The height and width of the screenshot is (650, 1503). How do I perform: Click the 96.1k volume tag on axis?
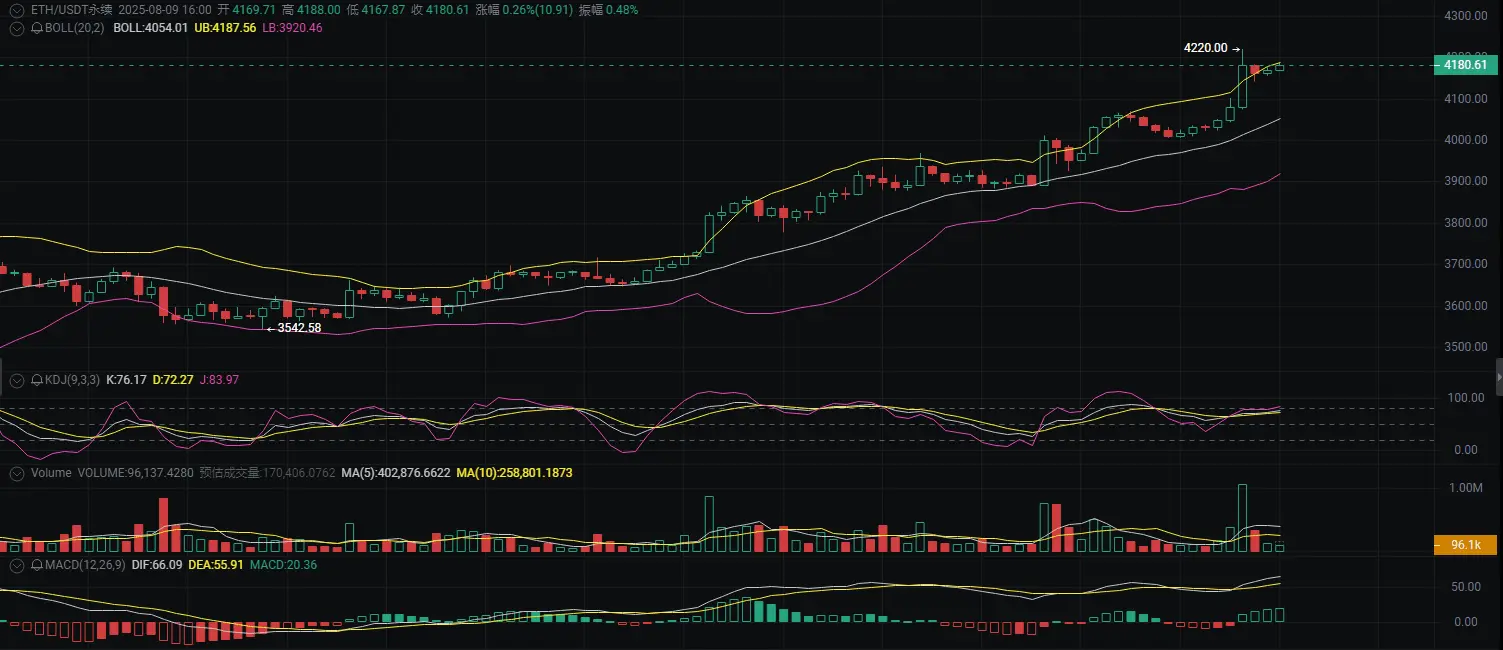coord(1465,545)
